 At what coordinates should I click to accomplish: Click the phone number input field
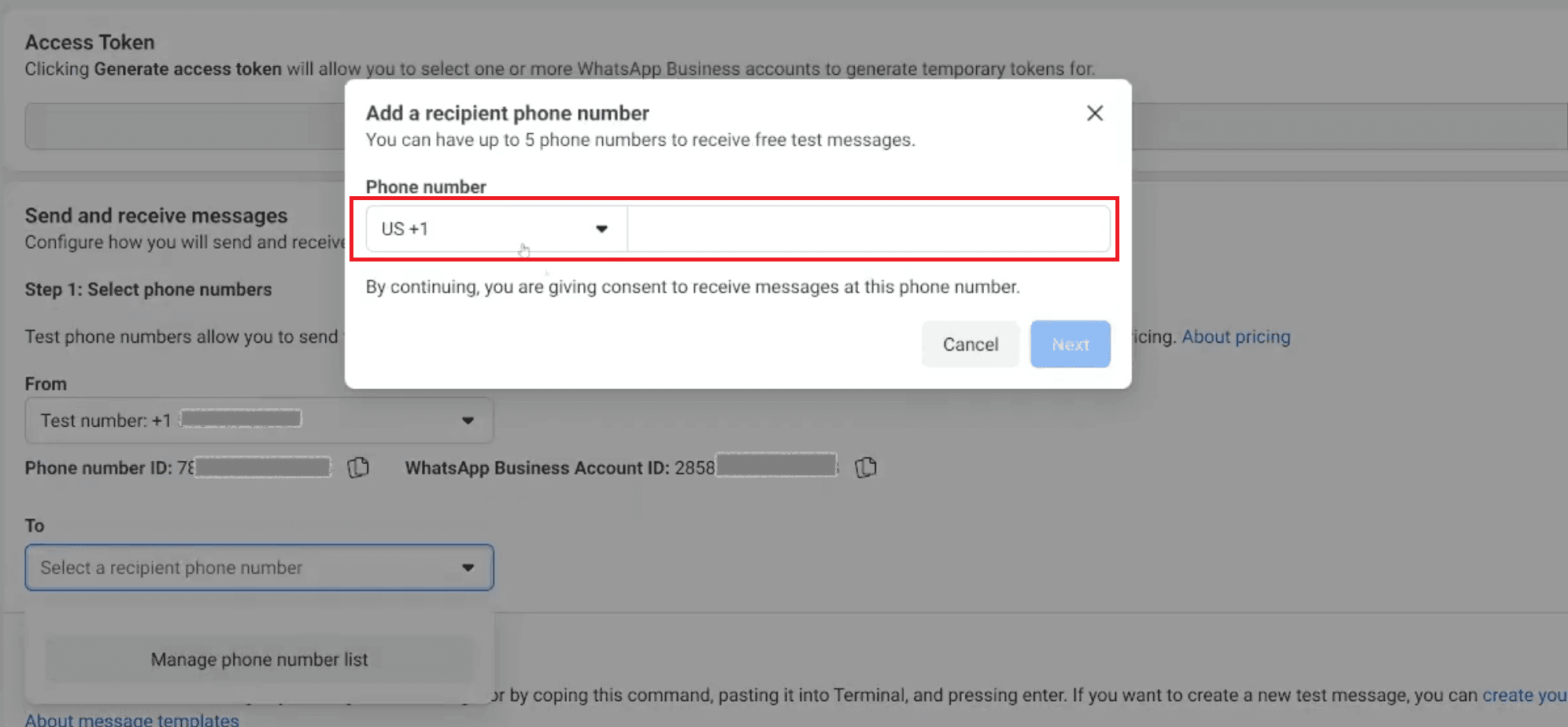(x=868, y=229)
